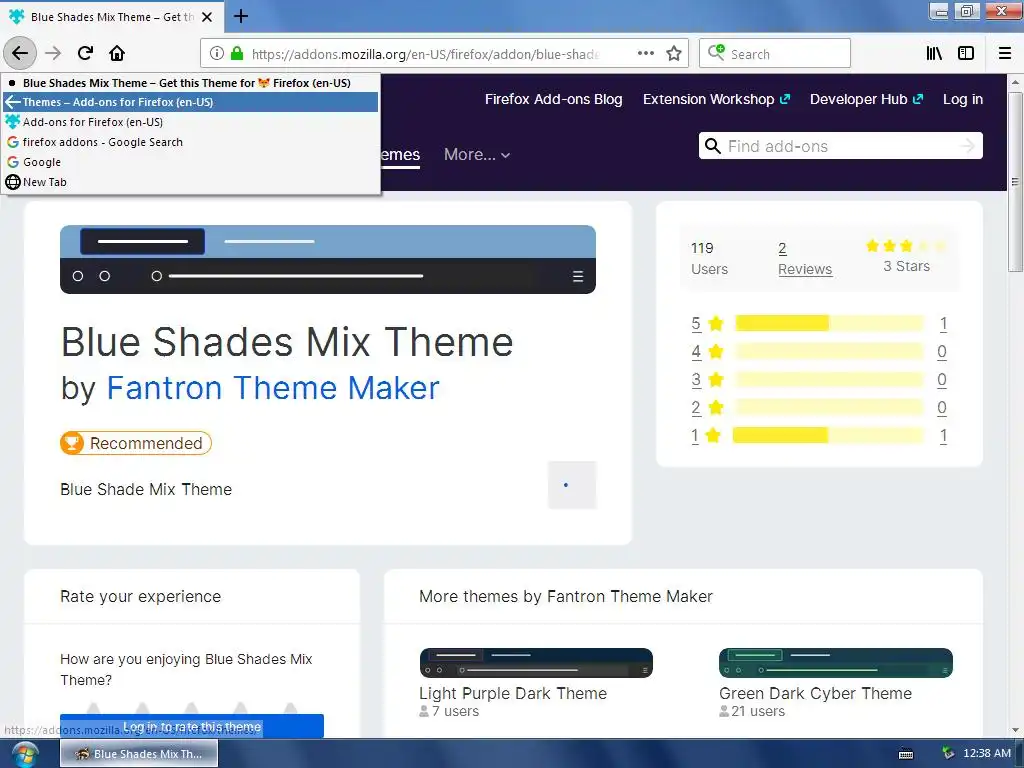Viewport: 1024px width, 768px height.
Task: Click the browser Back arrow button
Action: pyautogui.click(x=20, y=54)
